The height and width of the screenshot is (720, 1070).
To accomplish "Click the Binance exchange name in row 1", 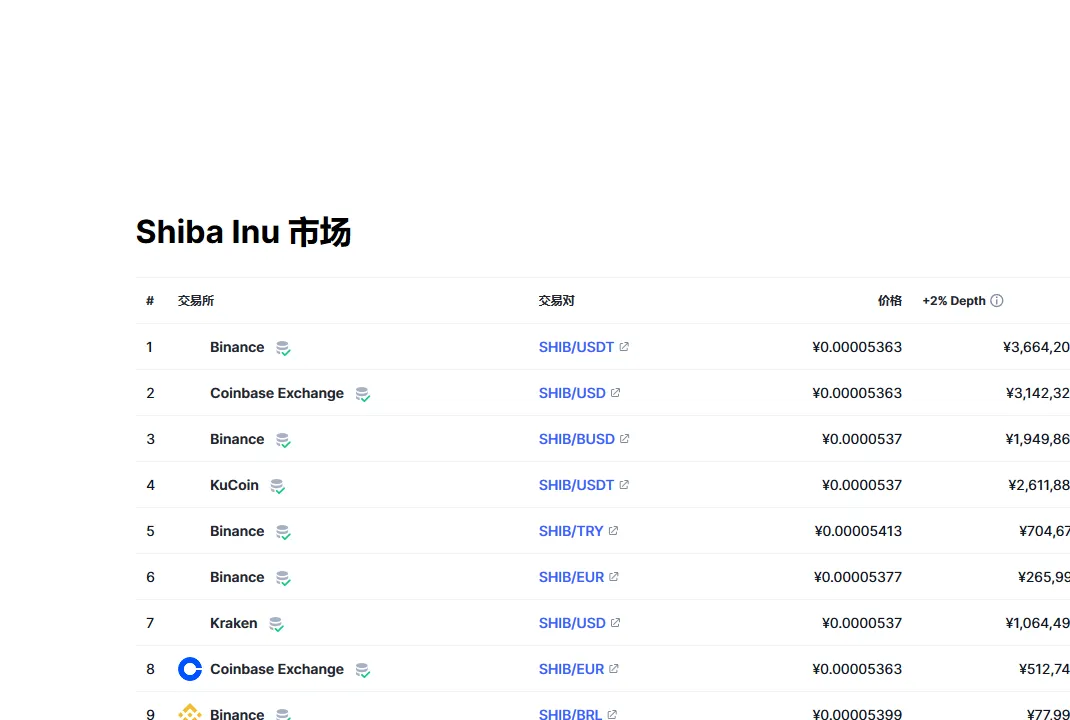I will [237, 347].
